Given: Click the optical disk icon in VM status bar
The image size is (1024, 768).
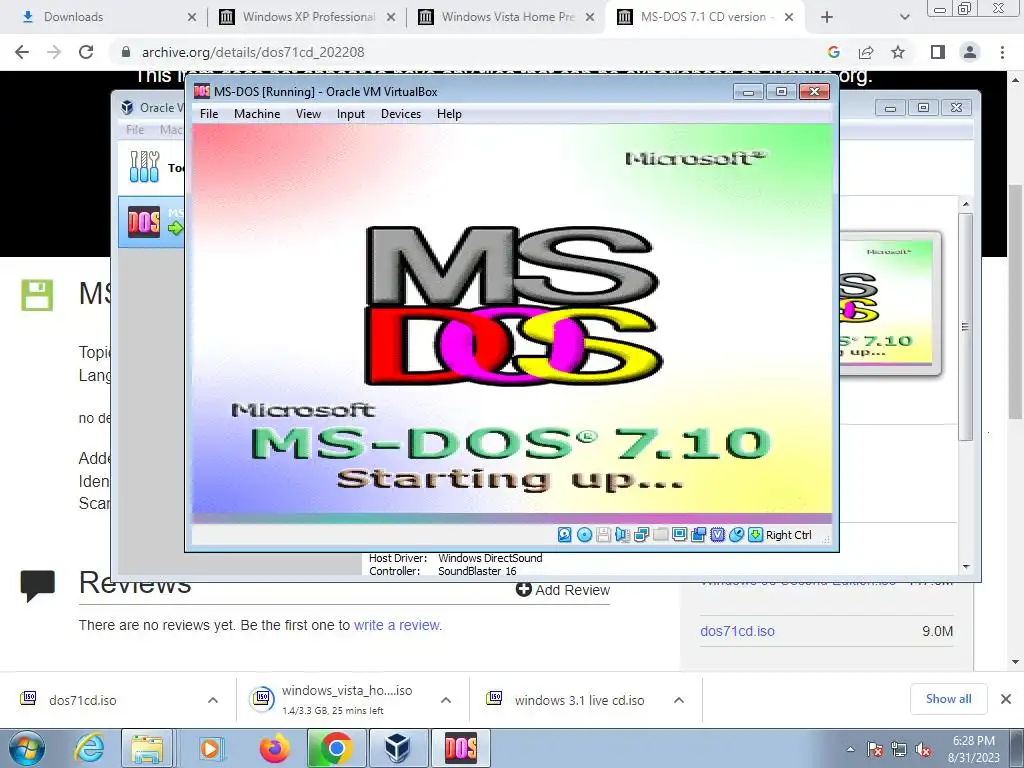Looking at the screenshot, I should 584,535.
